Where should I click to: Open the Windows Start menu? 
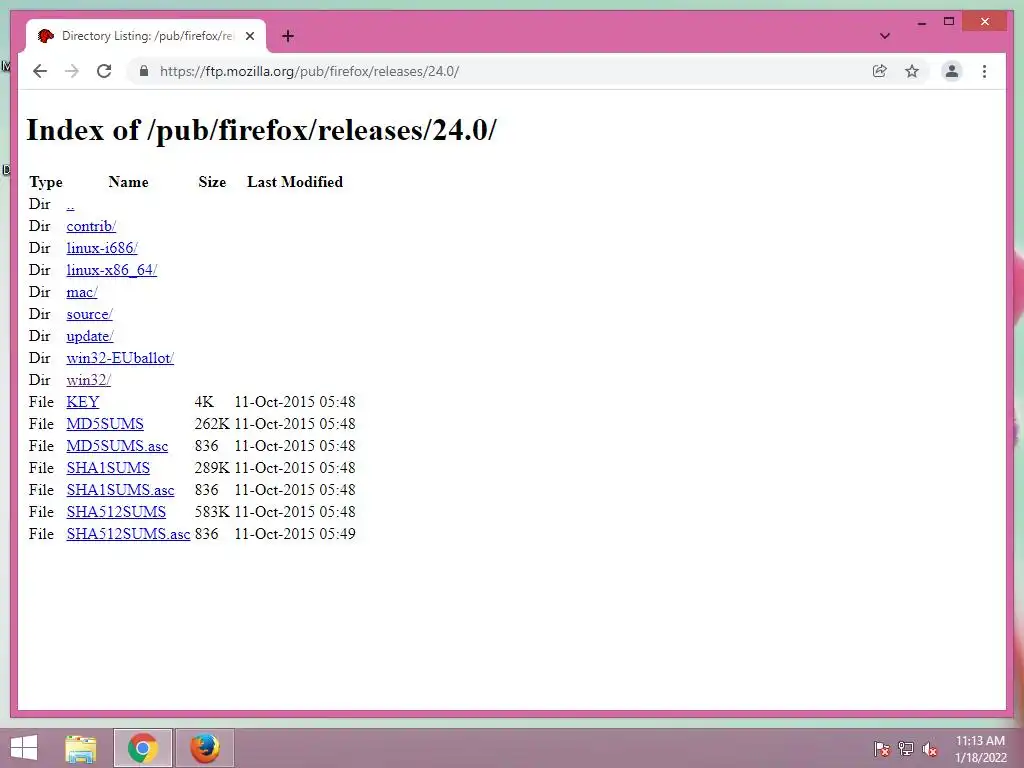[24, 748]
